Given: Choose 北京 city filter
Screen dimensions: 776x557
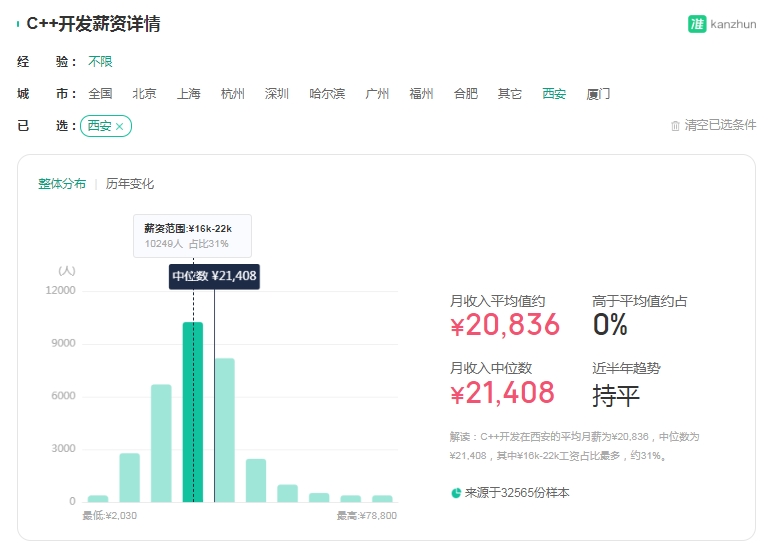Looking at the screenshot, I should tap(144, 94).
